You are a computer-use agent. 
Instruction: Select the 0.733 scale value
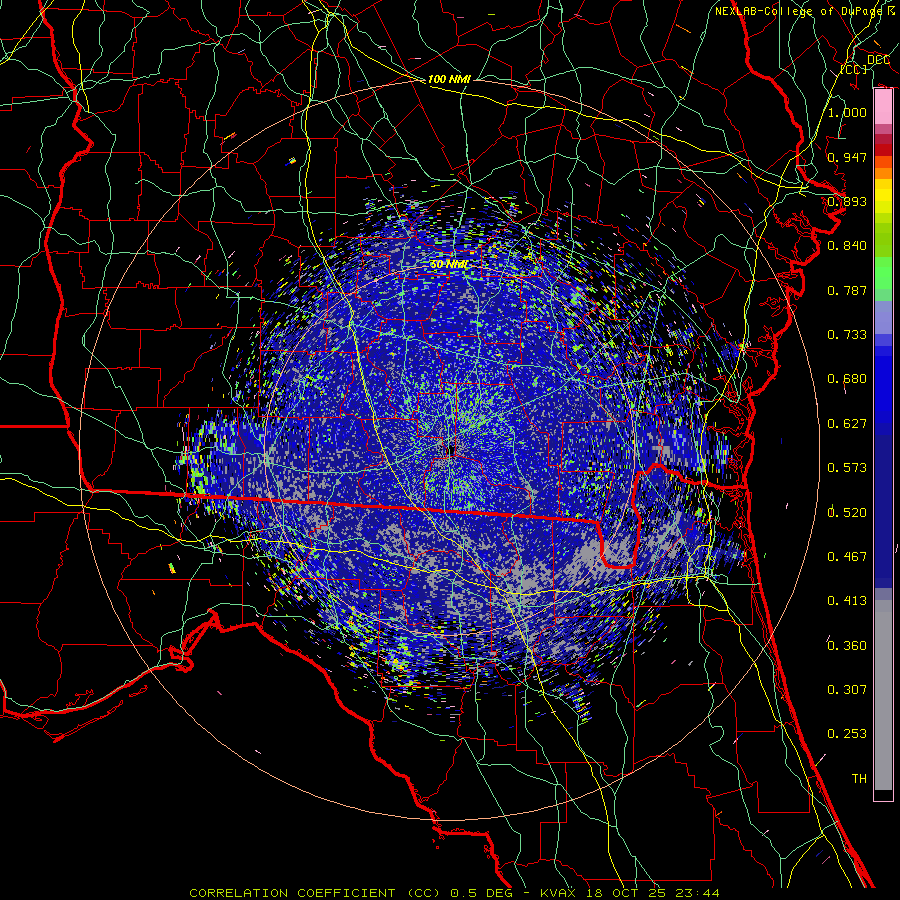[x=847, y=335]
